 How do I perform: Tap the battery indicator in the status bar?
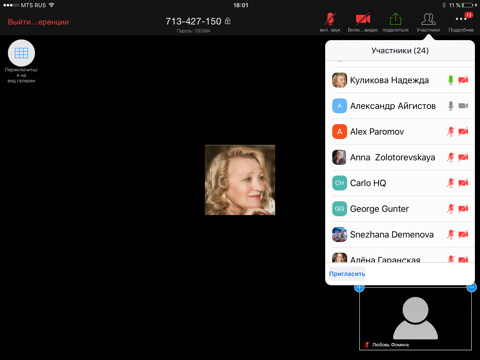tap(468, 5)
